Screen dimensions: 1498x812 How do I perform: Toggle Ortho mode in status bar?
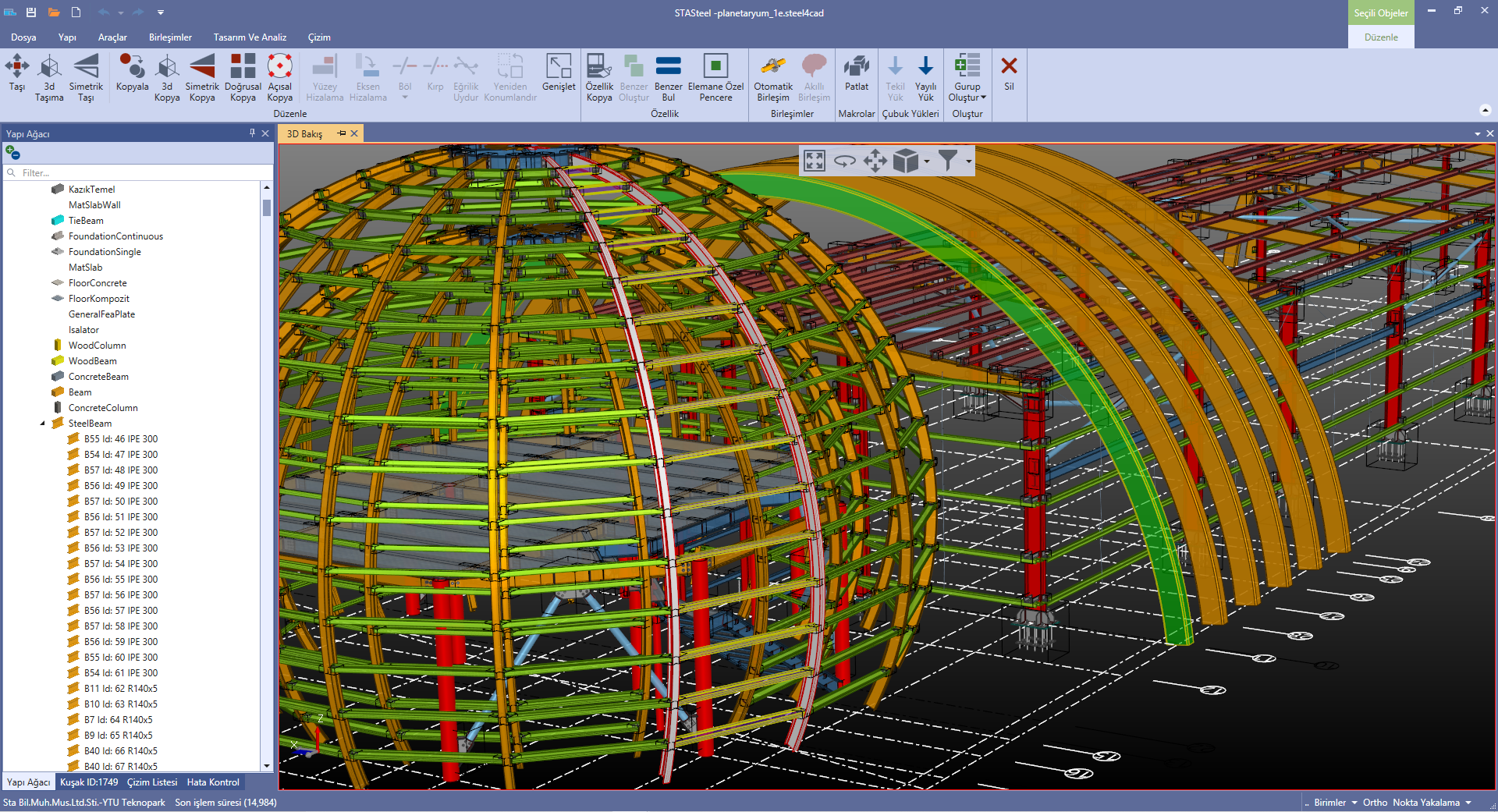click(x=1375, y=803)
